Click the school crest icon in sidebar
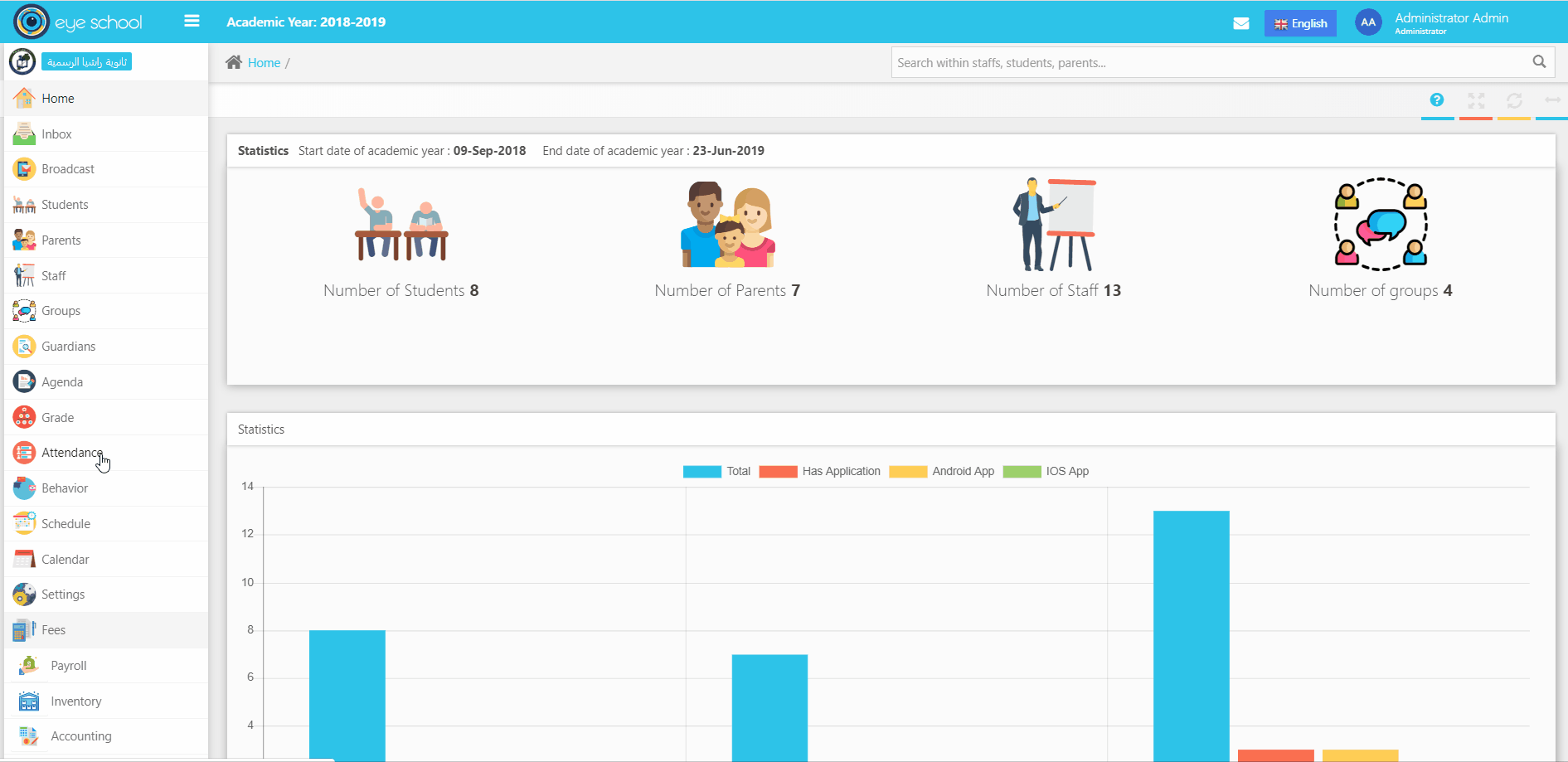 pos(22,61)
